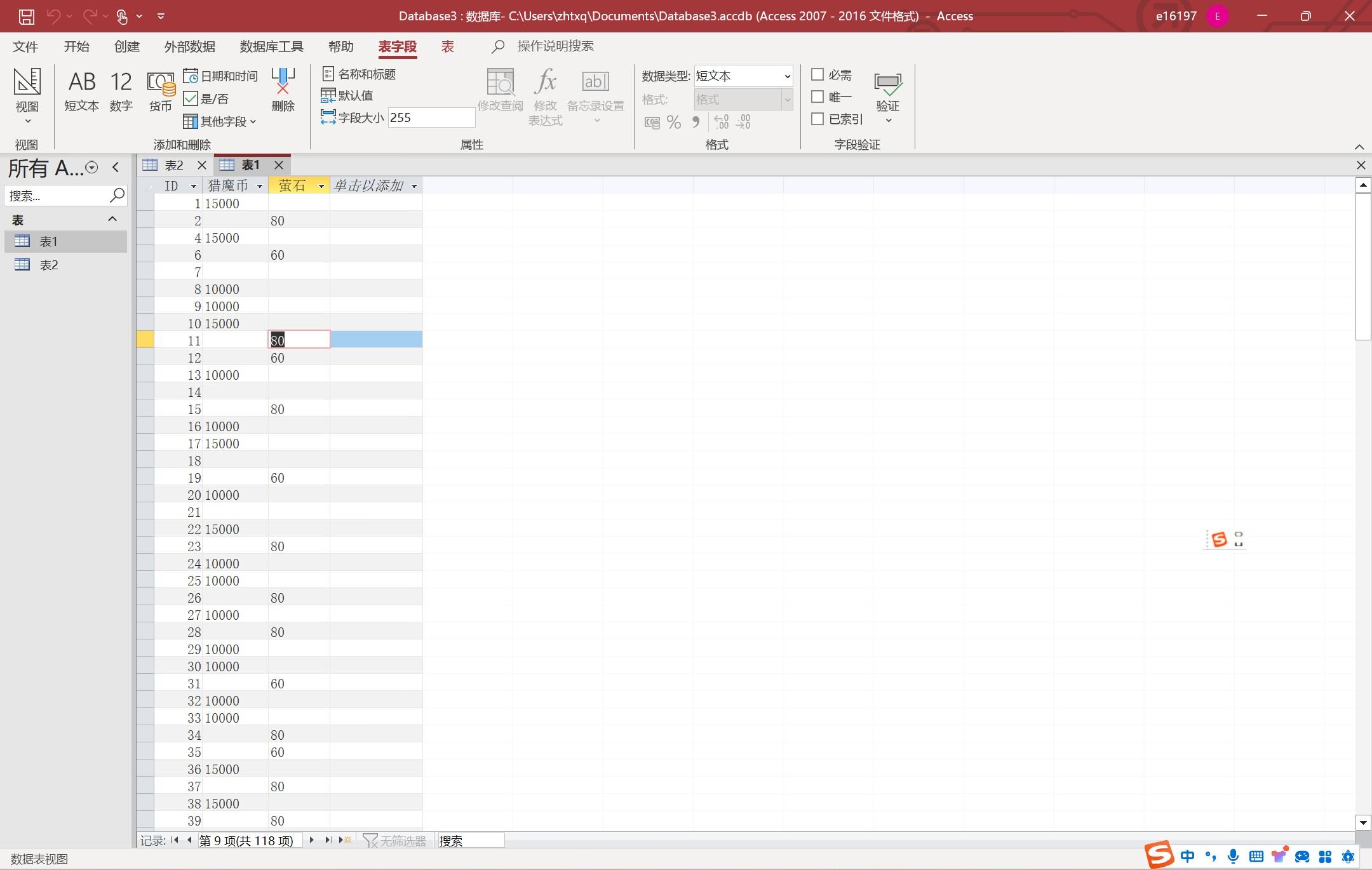This screenshot has height=870, width=1372.
Task: Click the Delete (删除) field button
Action: tap(283, 91)
